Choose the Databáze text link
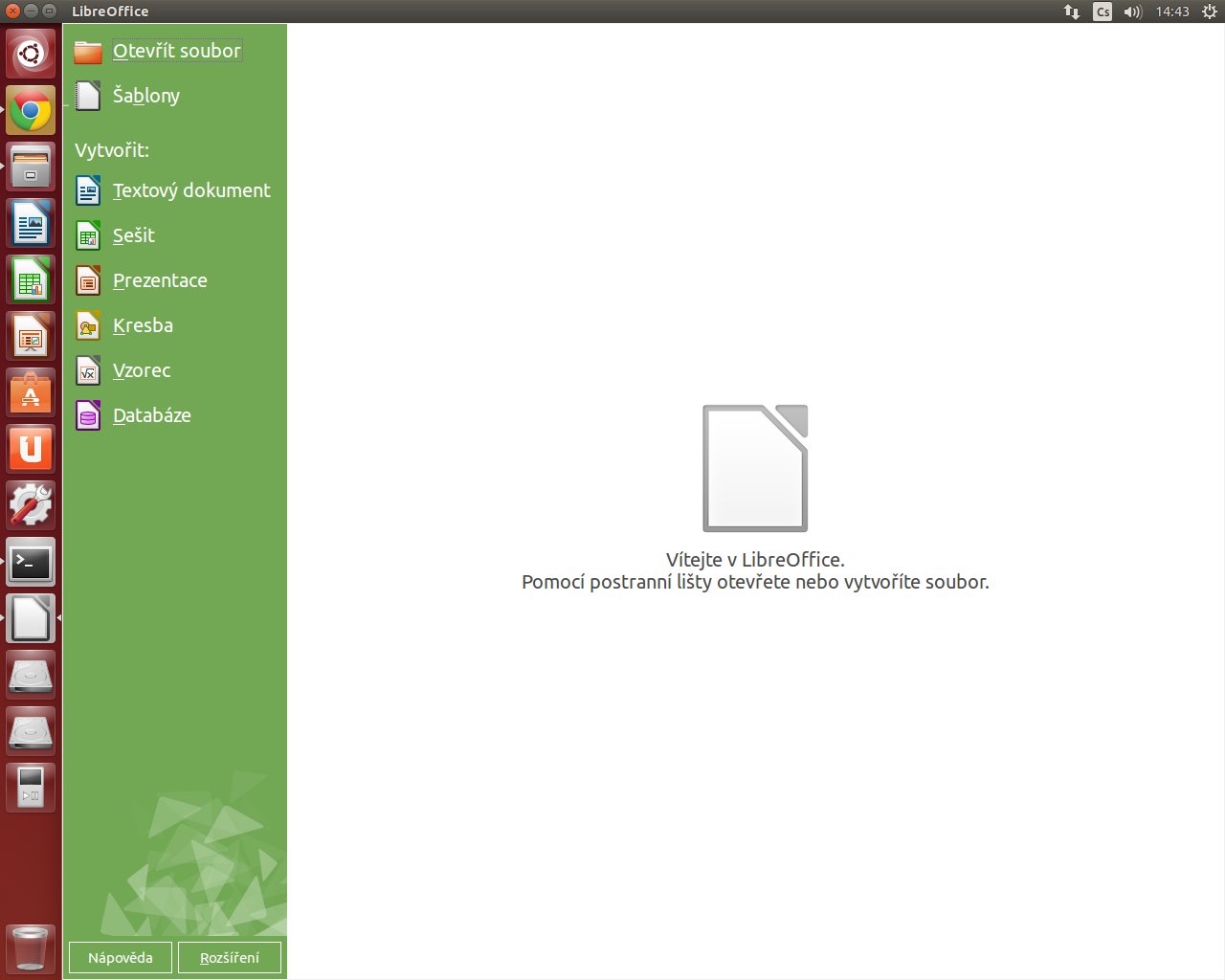The height and width of the screenshot is (980, 1225). click(152, 415)
